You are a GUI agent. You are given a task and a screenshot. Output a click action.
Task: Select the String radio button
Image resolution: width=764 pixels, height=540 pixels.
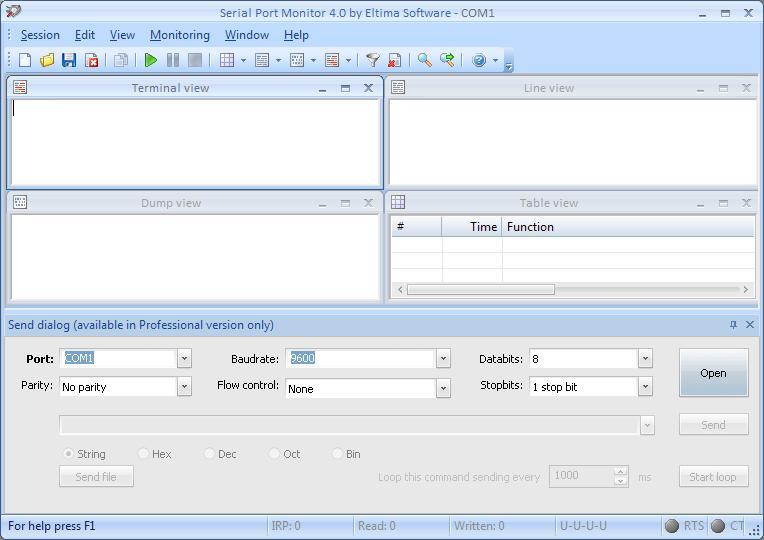68,454
